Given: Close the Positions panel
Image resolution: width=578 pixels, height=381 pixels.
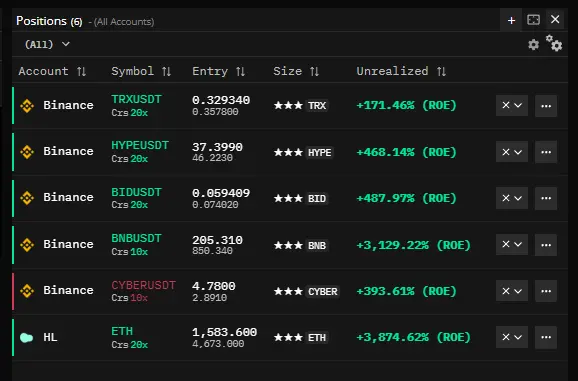Looking at the screenshot, I should [x=555, y=20].
